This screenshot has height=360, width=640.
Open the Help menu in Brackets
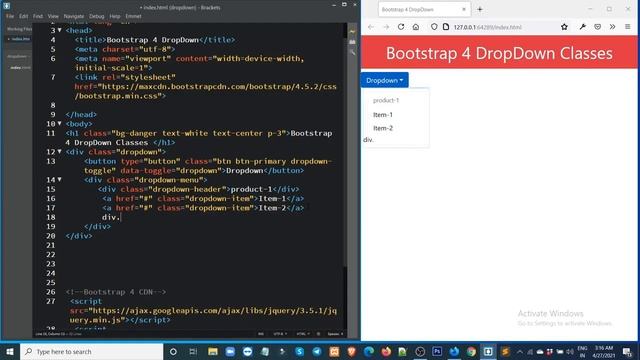(x=115, y=16)
